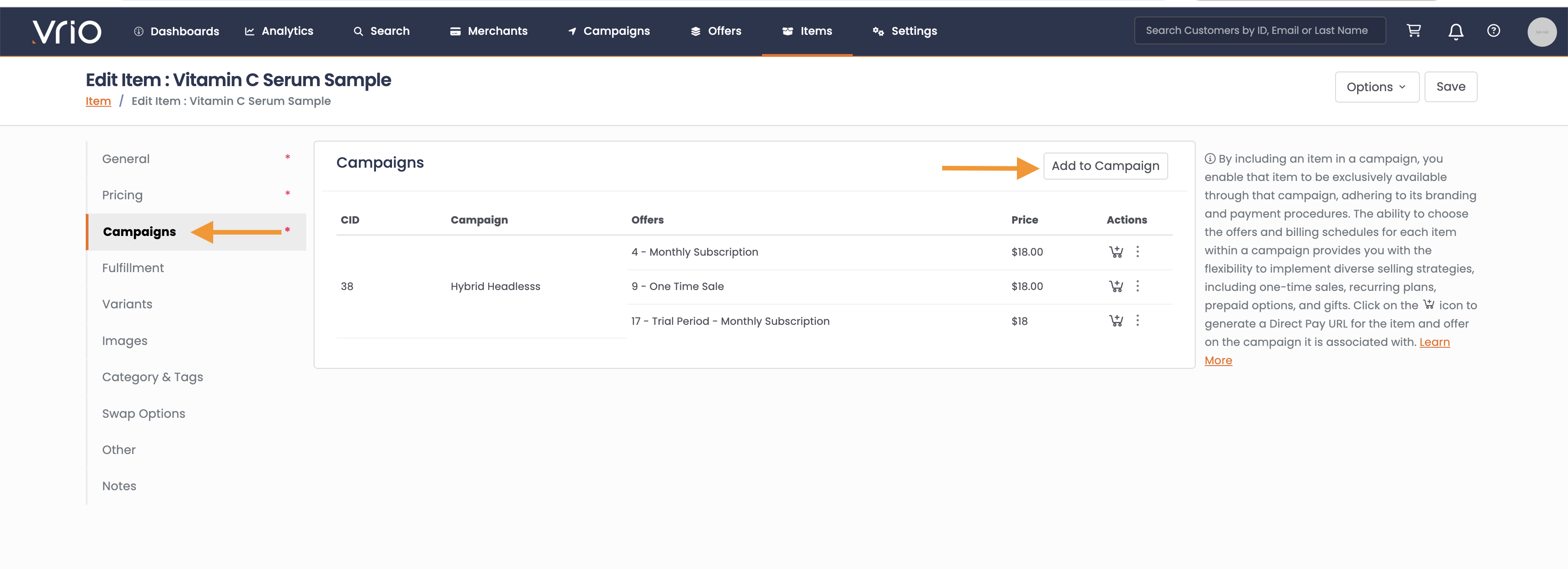
Task: Click Add to Campaign button
Action: [x=1105, y=166]
